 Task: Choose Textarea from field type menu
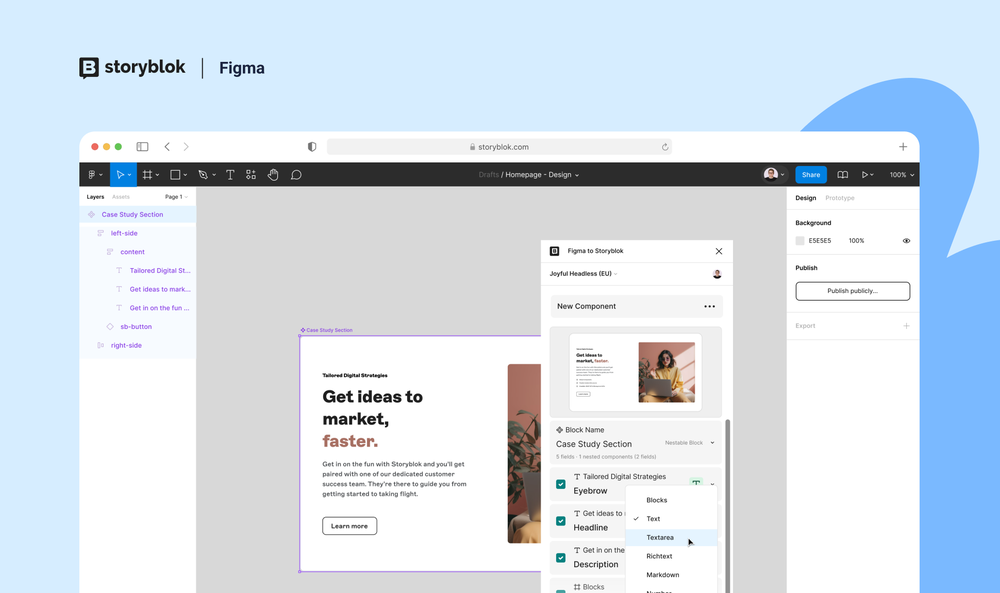click(671, 538)
